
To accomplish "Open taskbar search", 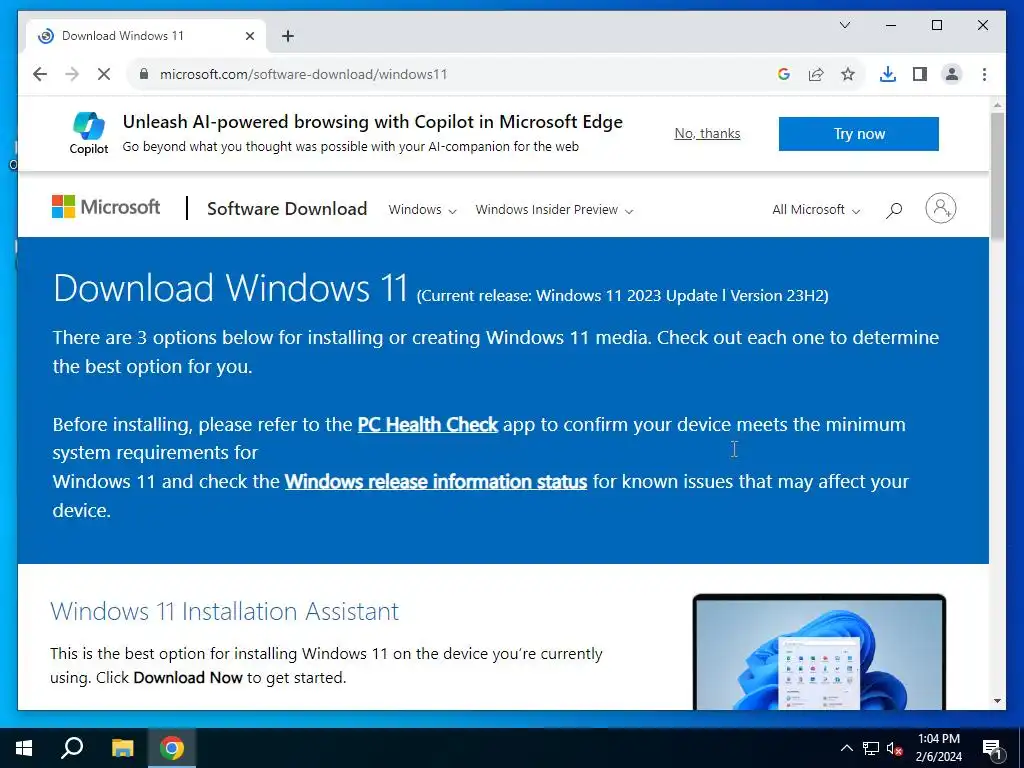I will pyautogui.click(x=72, y=748).
